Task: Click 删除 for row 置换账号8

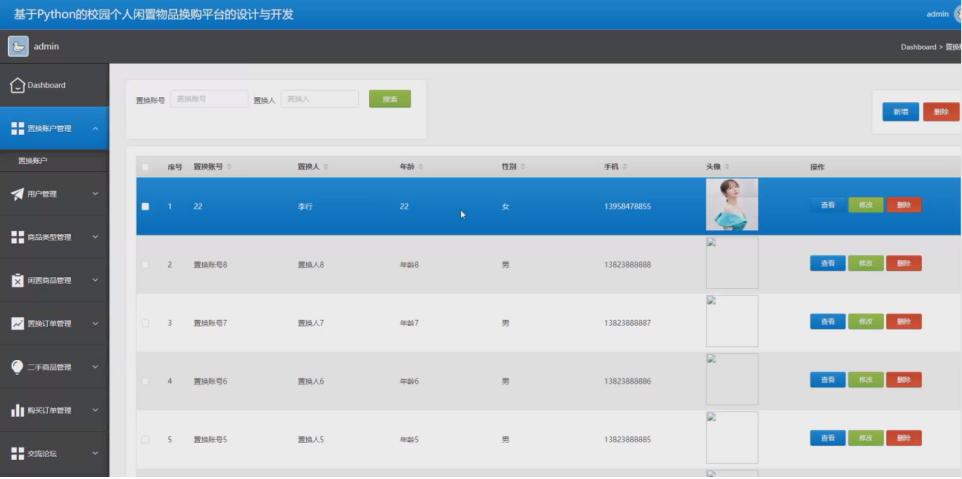Action: [904, 263]
